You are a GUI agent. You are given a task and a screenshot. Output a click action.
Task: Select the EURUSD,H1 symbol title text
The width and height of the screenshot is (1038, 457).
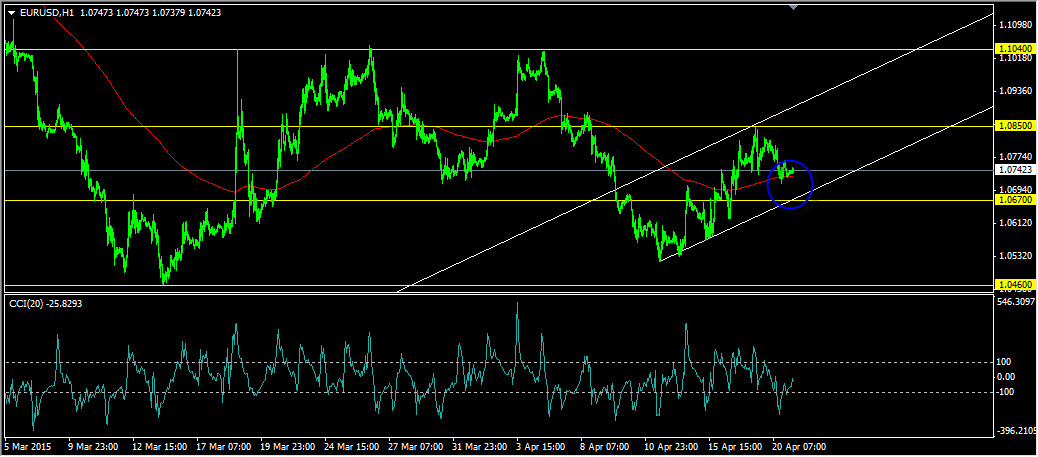[x=45, y=12]
